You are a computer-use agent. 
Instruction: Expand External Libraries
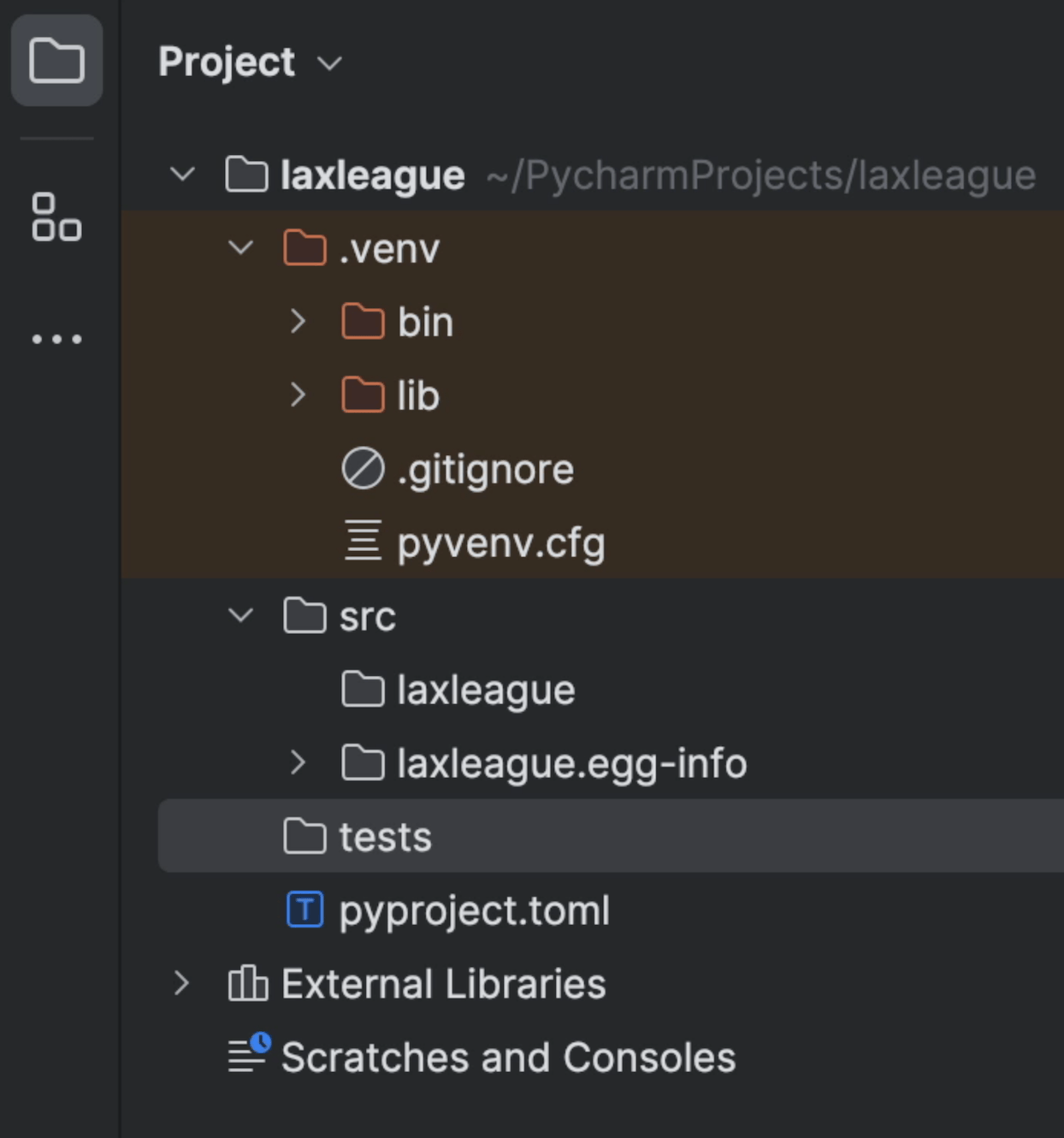pos(182,984)
